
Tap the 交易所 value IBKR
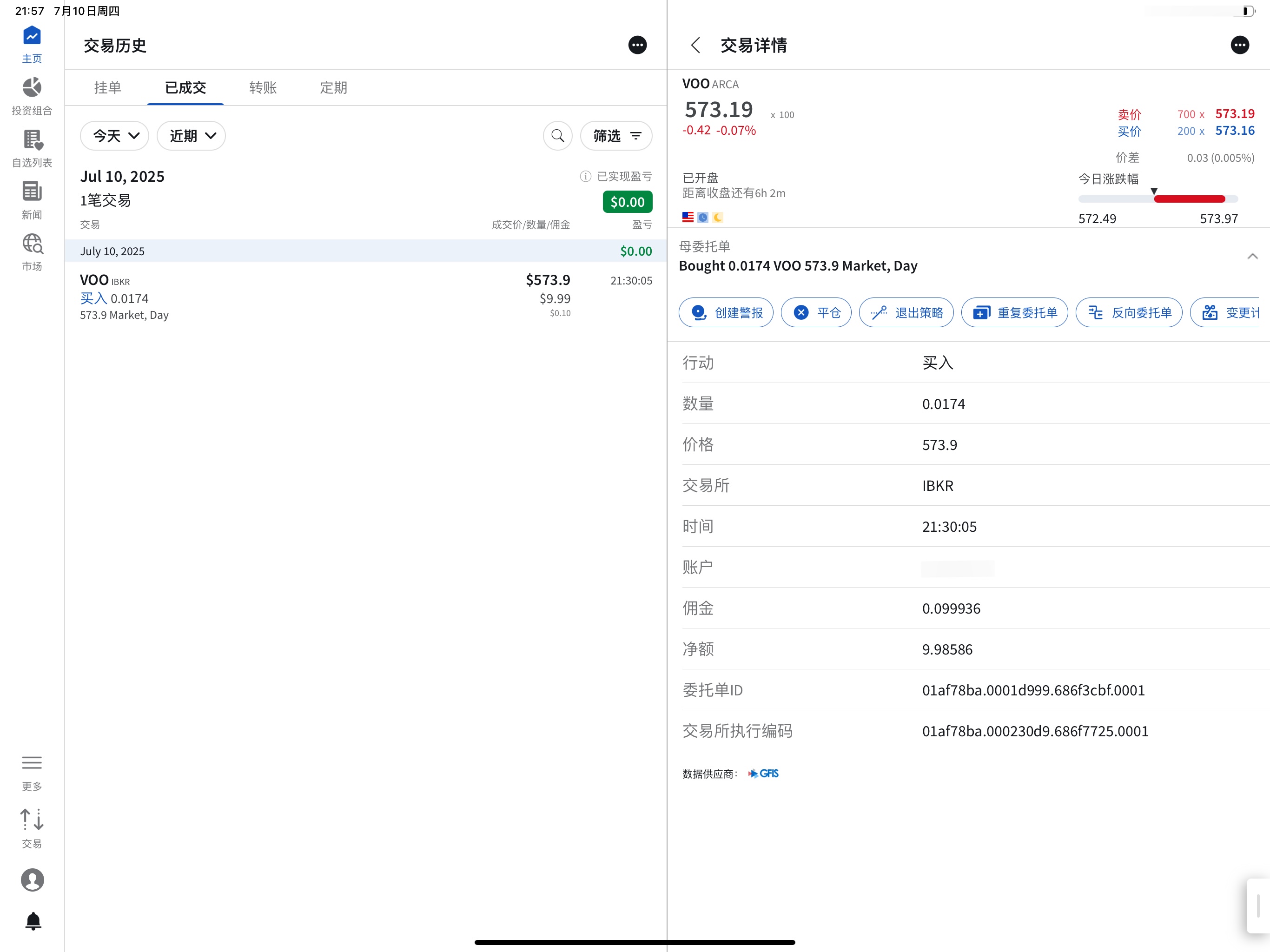[x=937, y=485]
